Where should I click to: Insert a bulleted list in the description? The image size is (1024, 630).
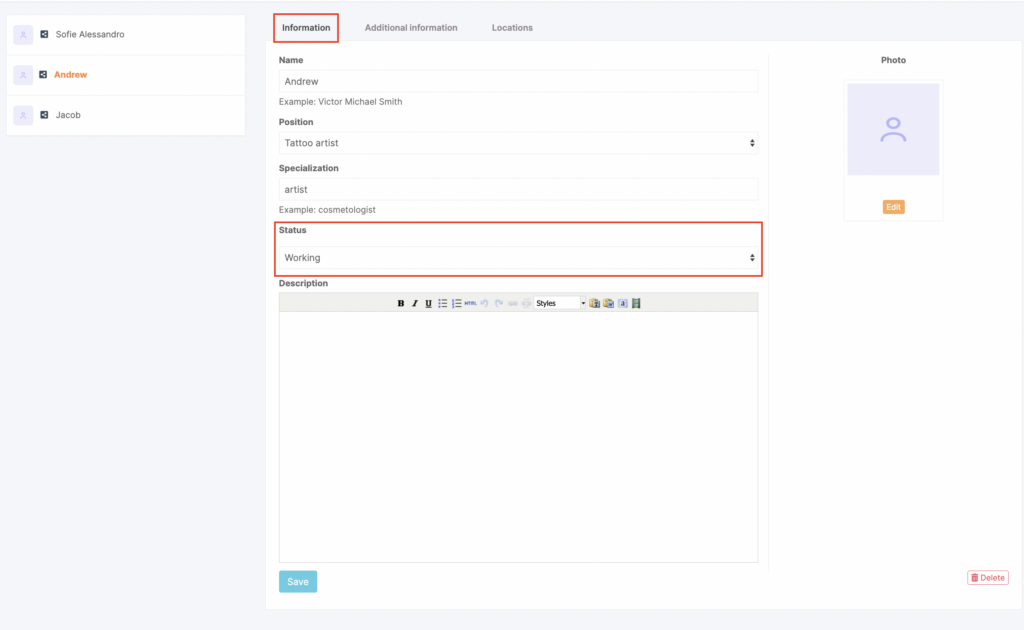click(443, 303)
